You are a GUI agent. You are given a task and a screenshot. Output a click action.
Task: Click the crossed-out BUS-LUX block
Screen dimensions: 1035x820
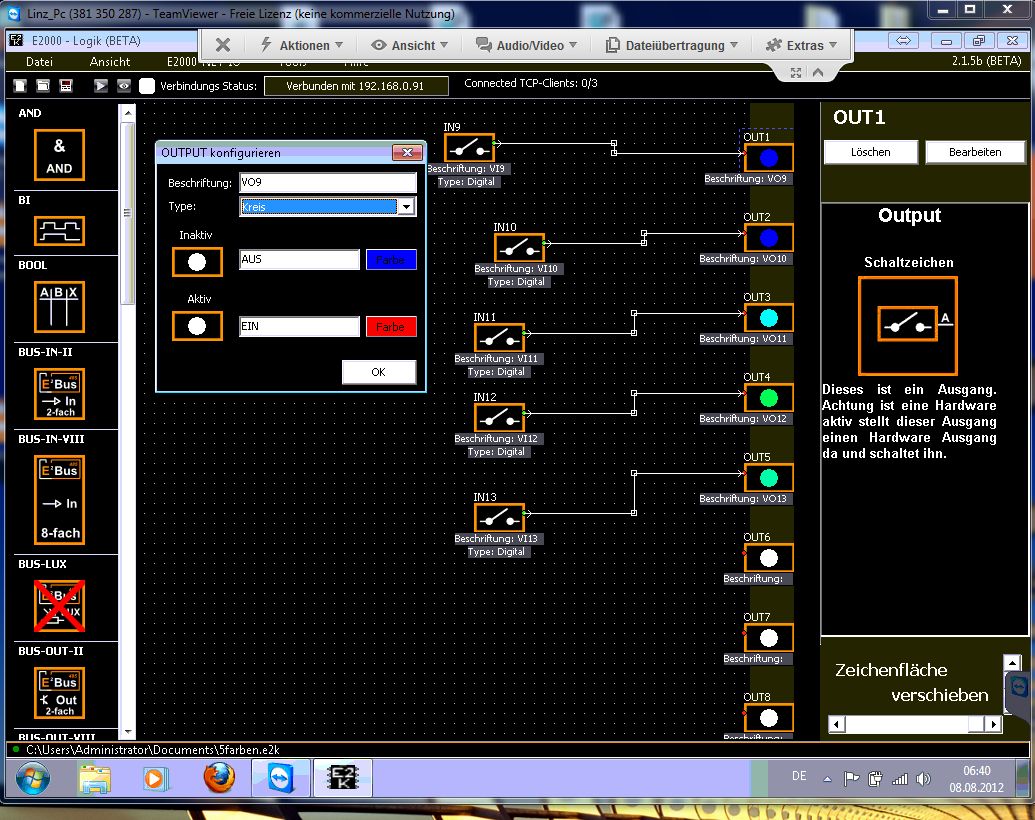pos(60,606)
